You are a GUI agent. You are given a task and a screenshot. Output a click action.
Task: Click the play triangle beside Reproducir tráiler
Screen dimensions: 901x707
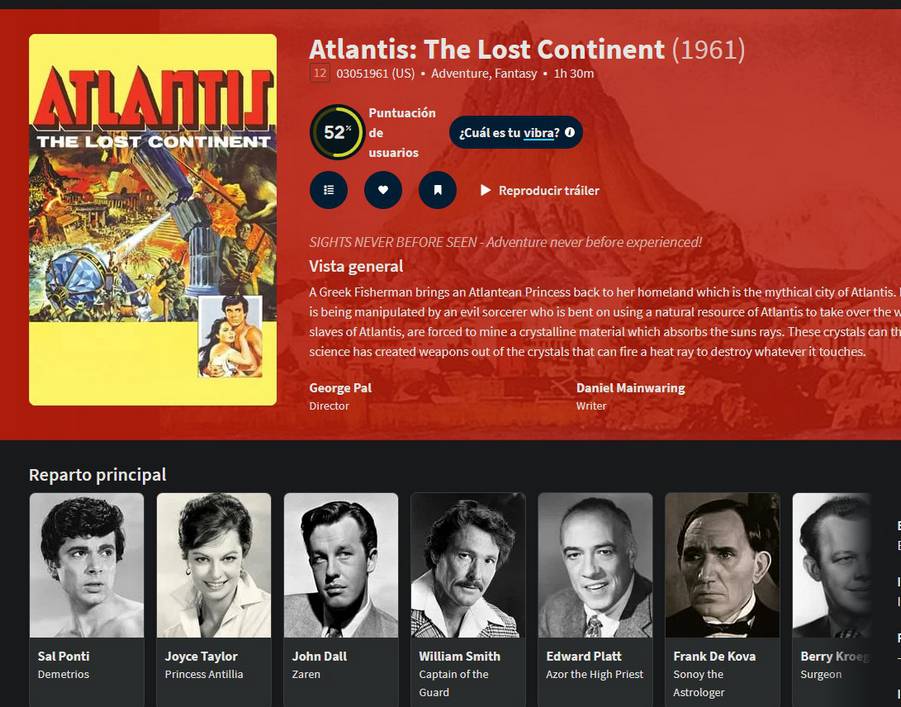point(486,190)
